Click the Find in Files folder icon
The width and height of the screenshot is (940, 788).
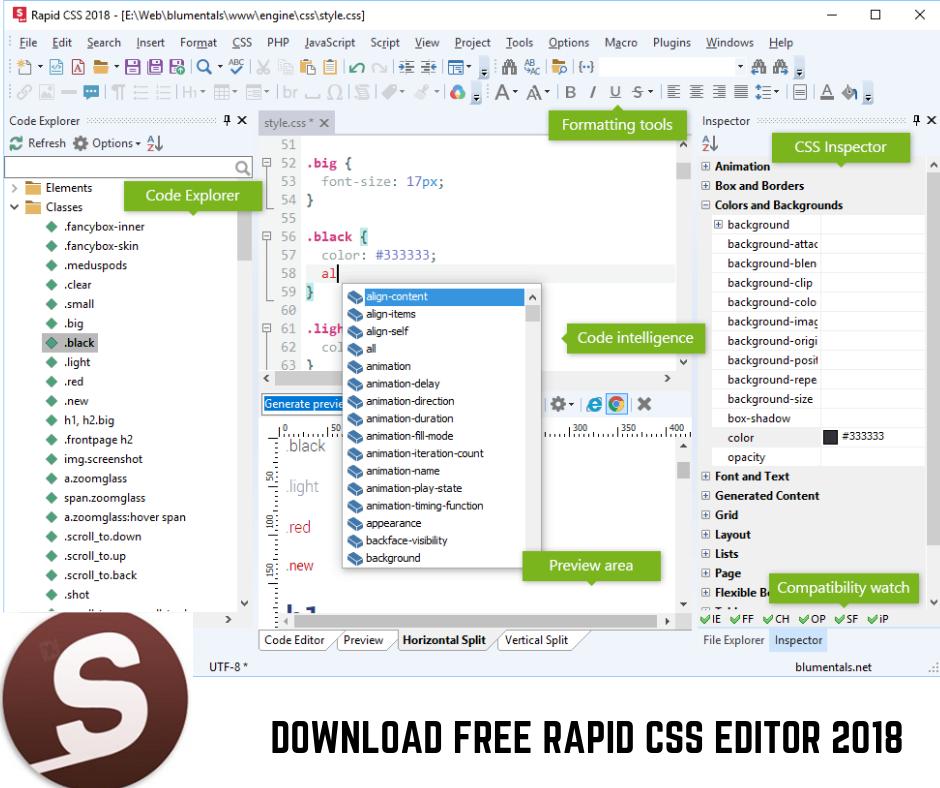[559, 67]
